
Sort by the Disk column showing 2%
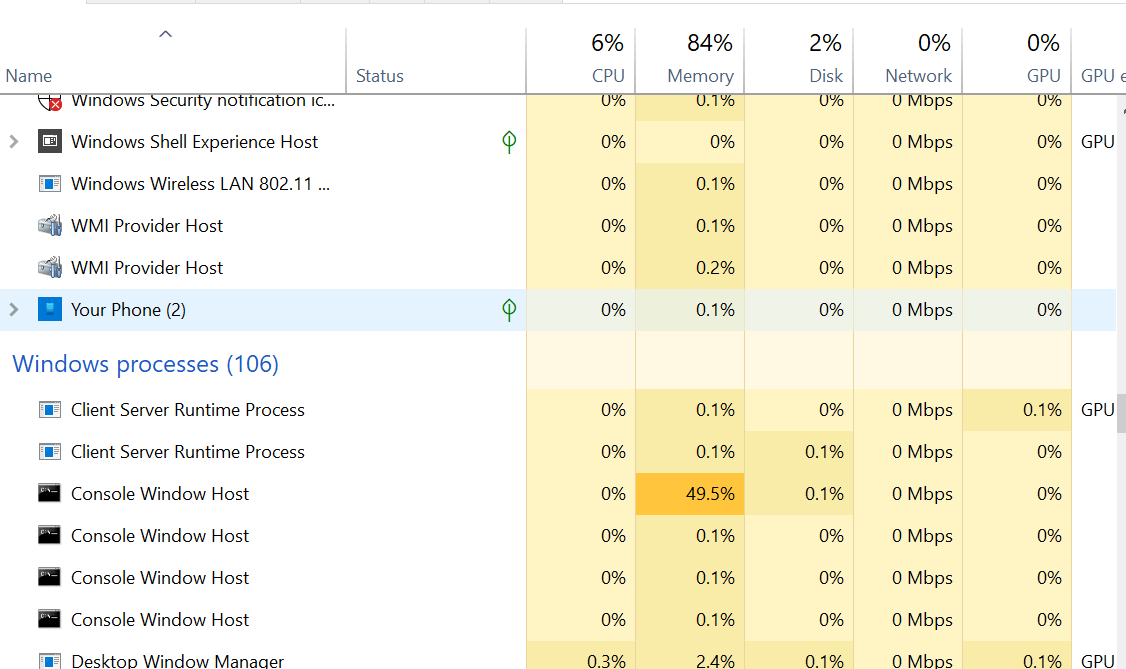pos(799,59)
